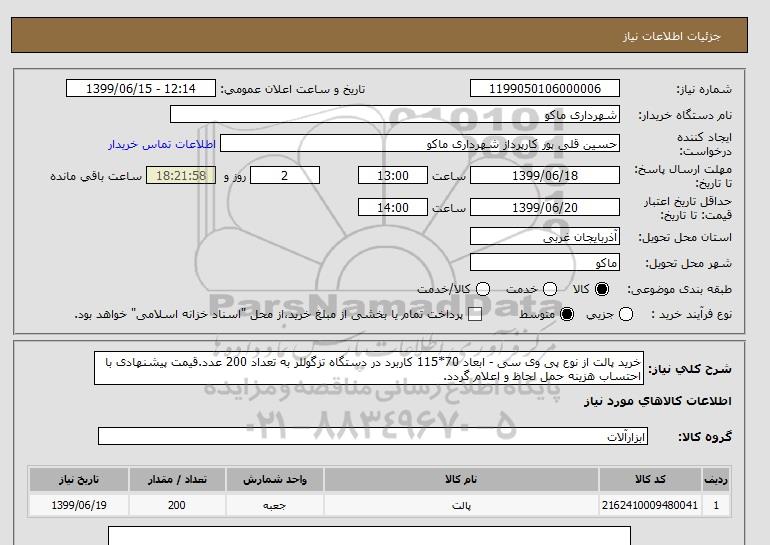Click the quantity cell 200
This screenshot has width=770, height=545.
[x=177, y=505]
